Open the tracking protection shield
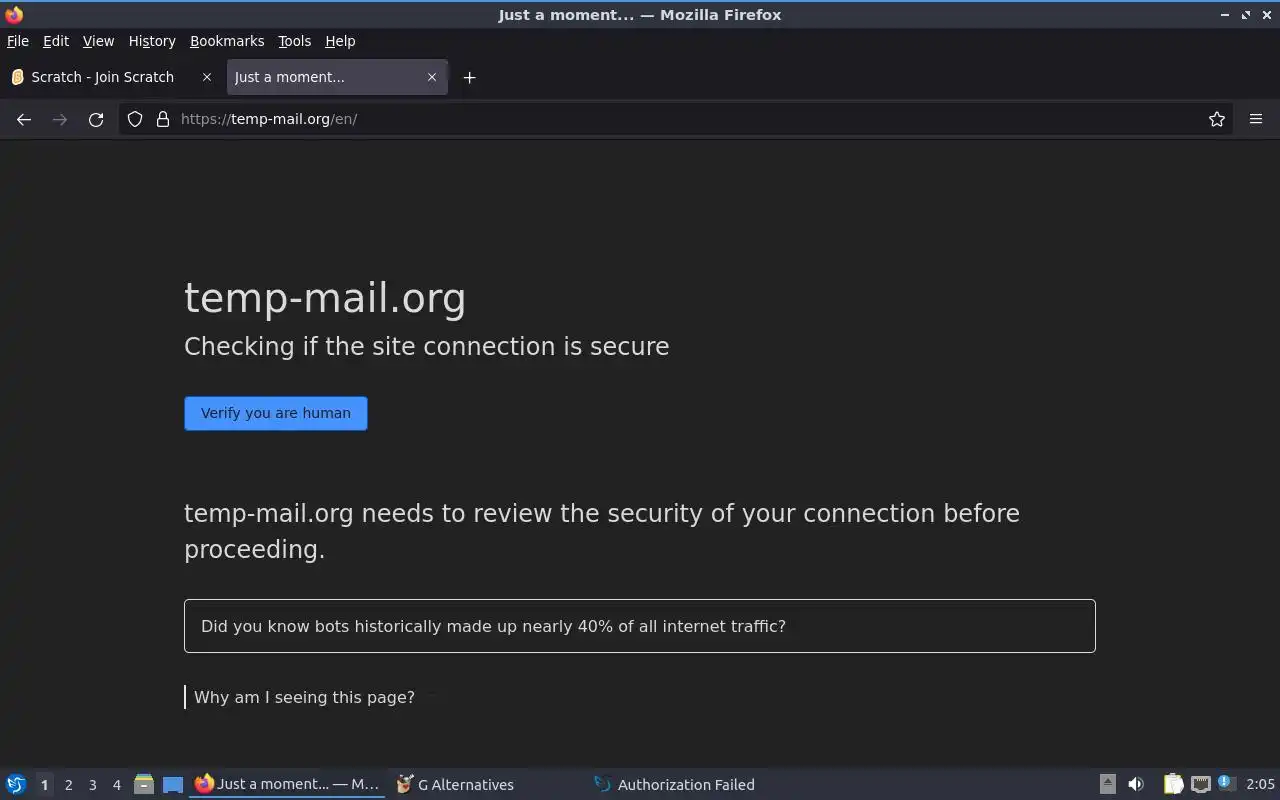This screenshot has height=800, width=1280. click(135, 119)
